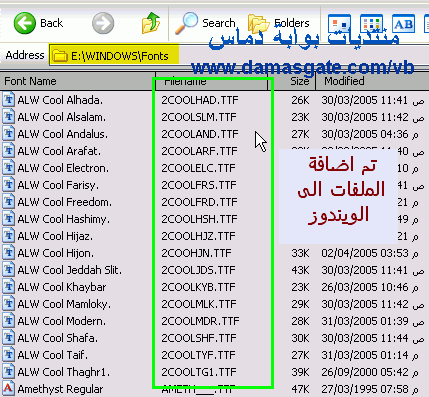Image resolution: width=429 pixels, height=397 pixels.
Task: Click filename 2COOLAND.TTF
Action: coord(200,134)
